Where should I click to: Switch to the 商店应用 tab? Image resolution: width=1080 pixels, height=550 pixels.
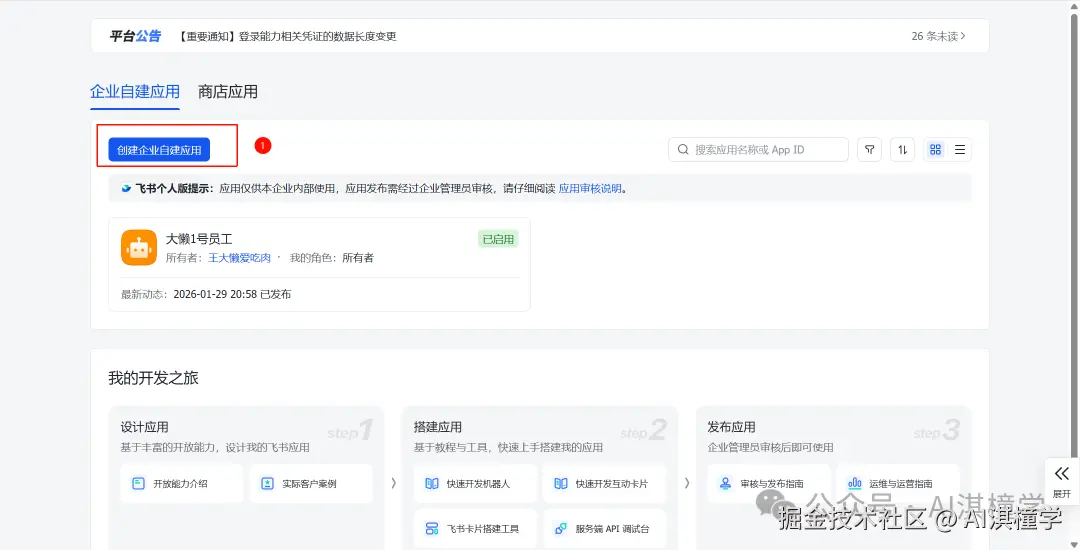(x=228, y=92)
